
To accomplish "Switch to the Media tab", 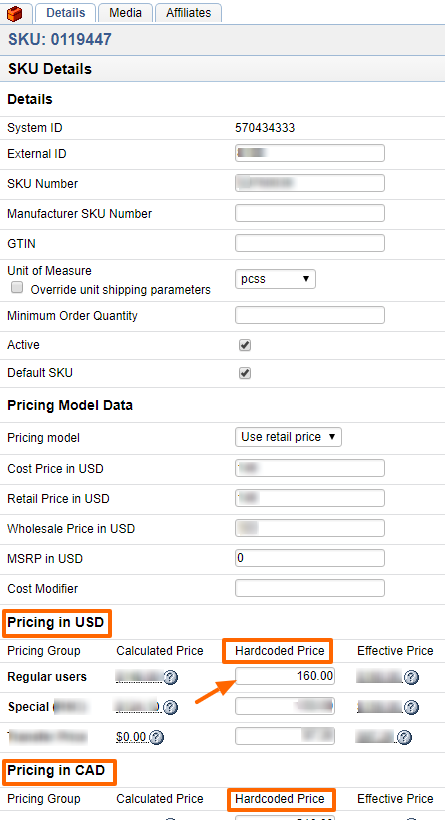I will coord(125,13).
